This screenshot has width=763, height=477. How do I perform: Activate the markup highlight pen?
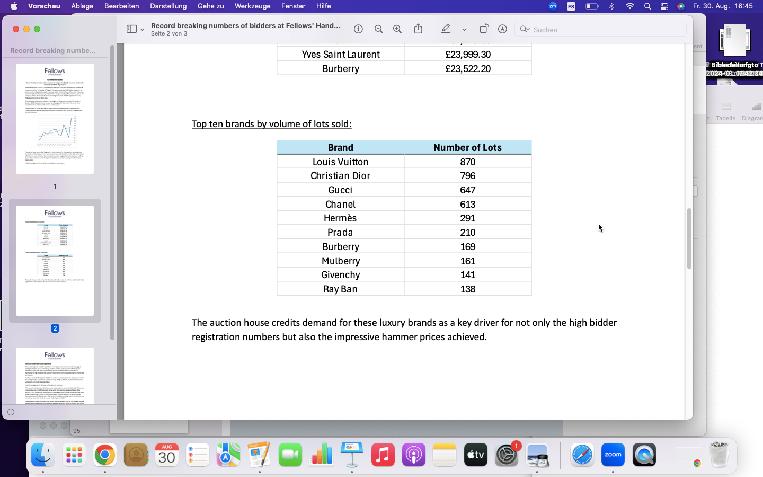(445, 29)
